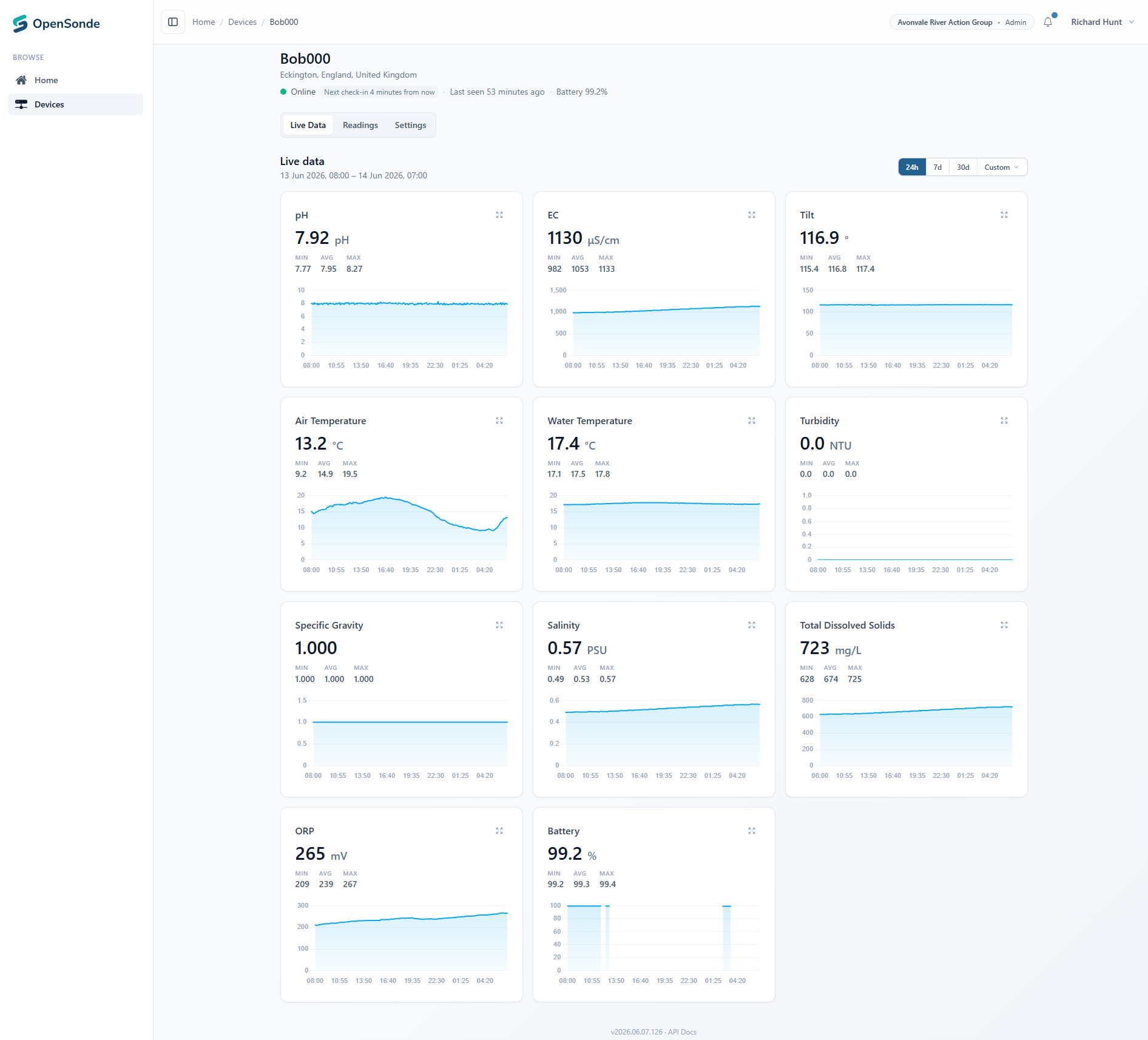
Task: Select the 30d time range
Action: click(963, 167)
